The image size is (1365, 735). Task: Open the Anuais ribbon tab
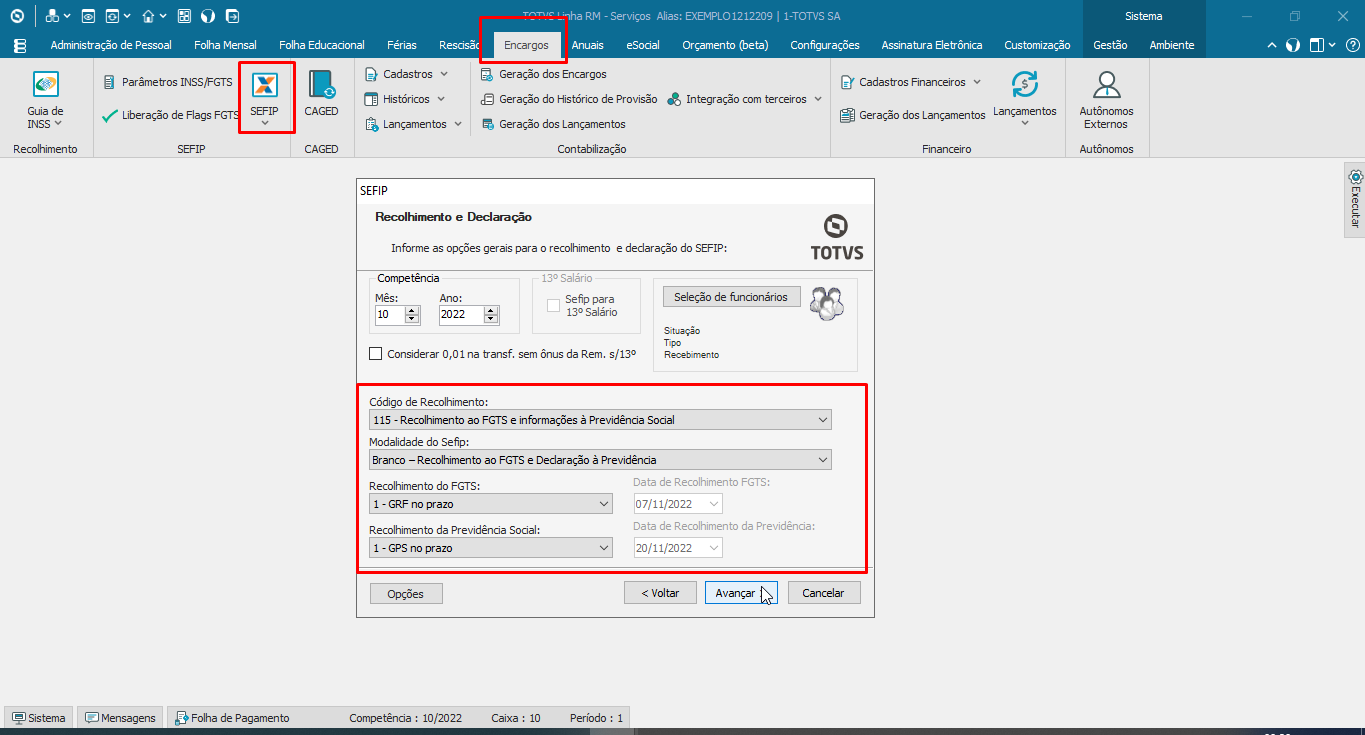587,45
